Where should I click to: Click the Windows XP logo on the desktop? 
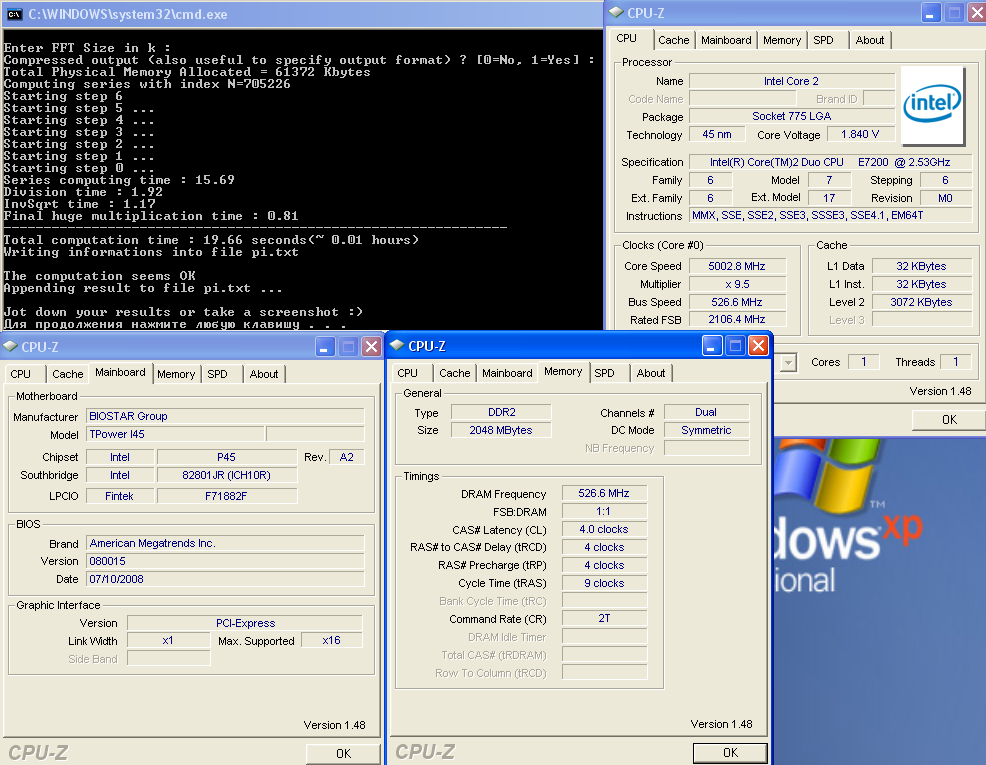847,517
